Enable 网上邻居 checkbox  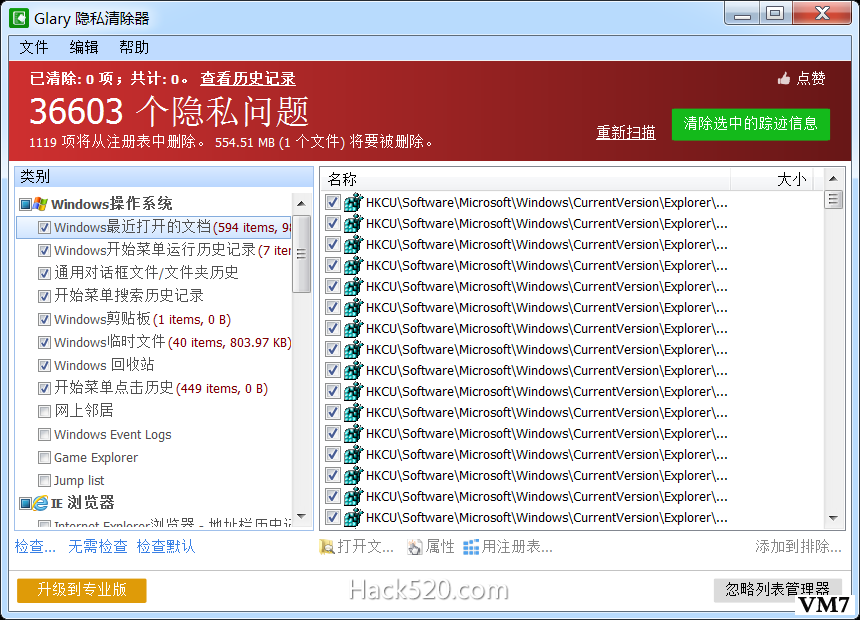(x=44, y=411)
